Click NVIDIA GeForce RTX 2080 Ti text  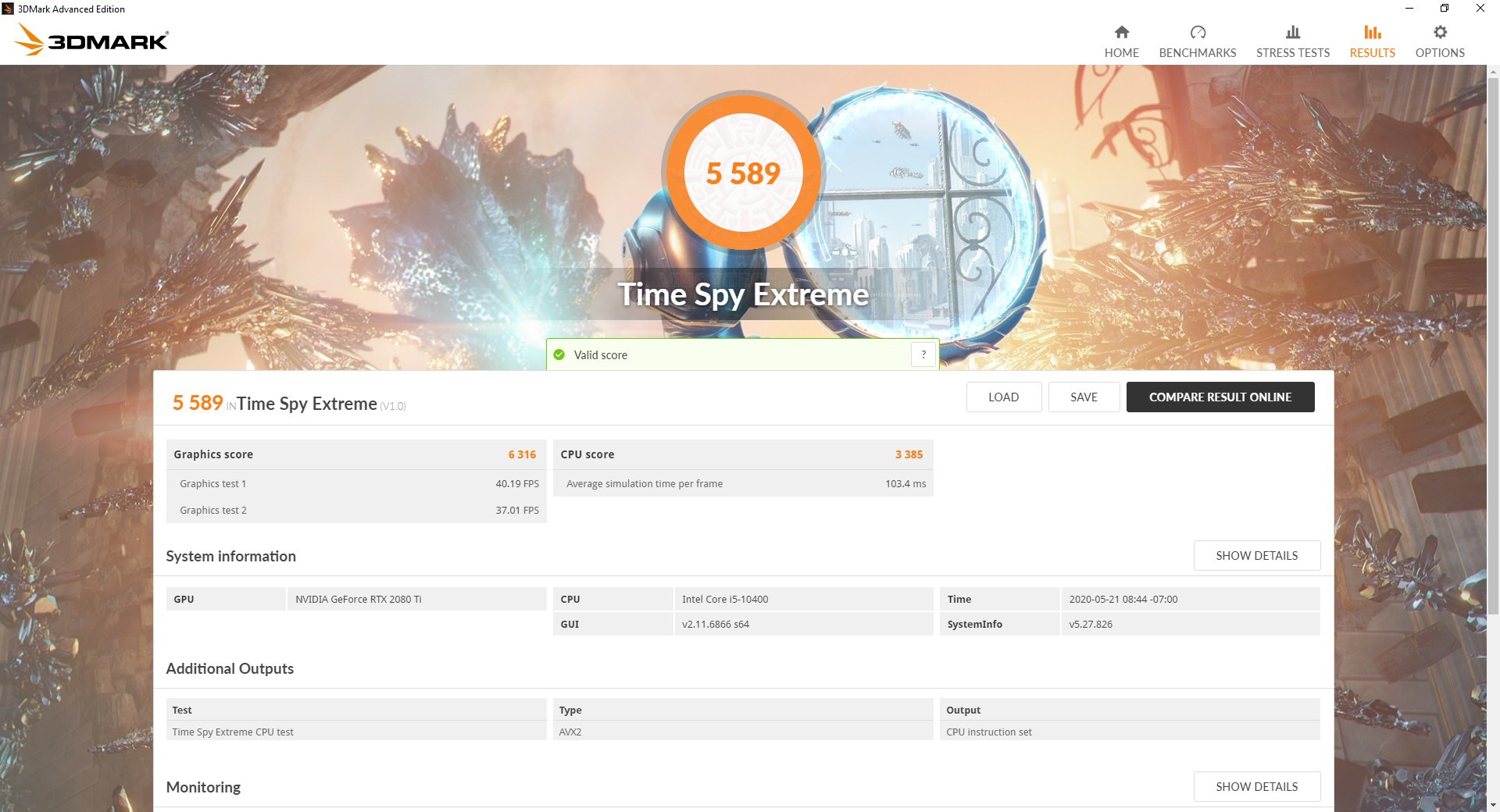click(x=358, y=600)
